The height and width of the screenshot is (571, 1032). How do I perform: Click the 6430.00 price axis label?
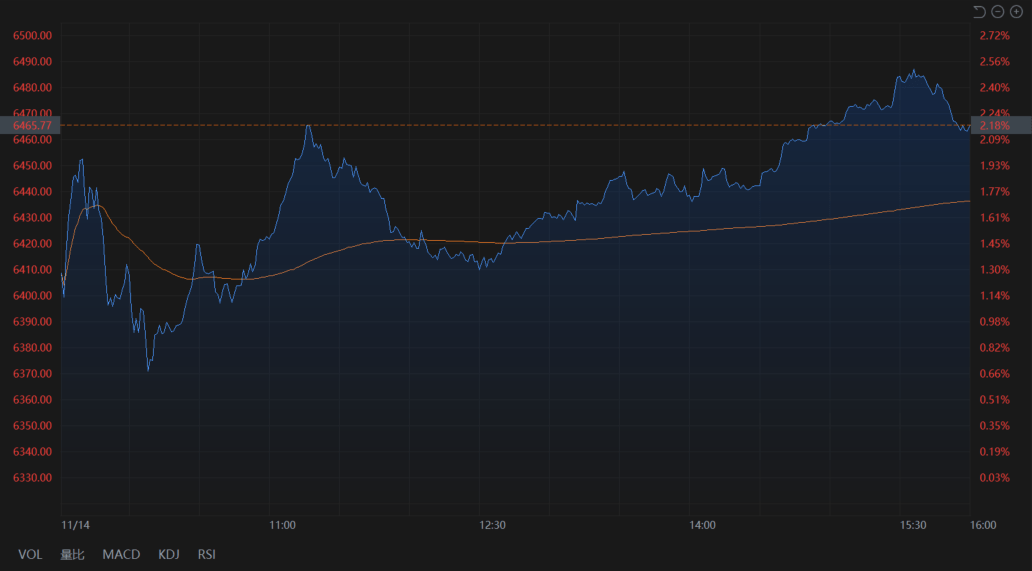pos(32,218)
